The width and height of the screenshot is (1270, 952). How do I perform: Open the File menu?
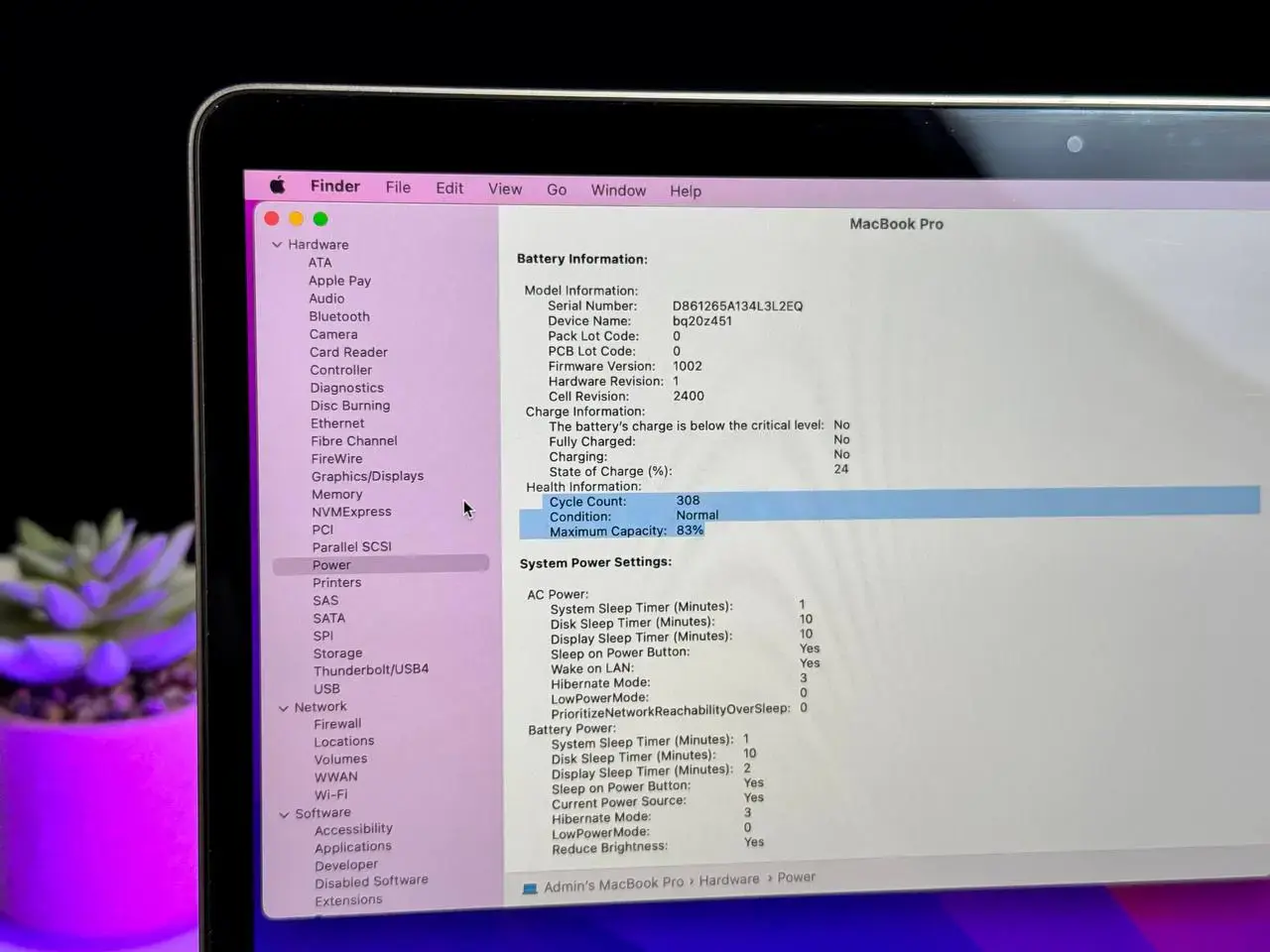(x=398, y=187)
